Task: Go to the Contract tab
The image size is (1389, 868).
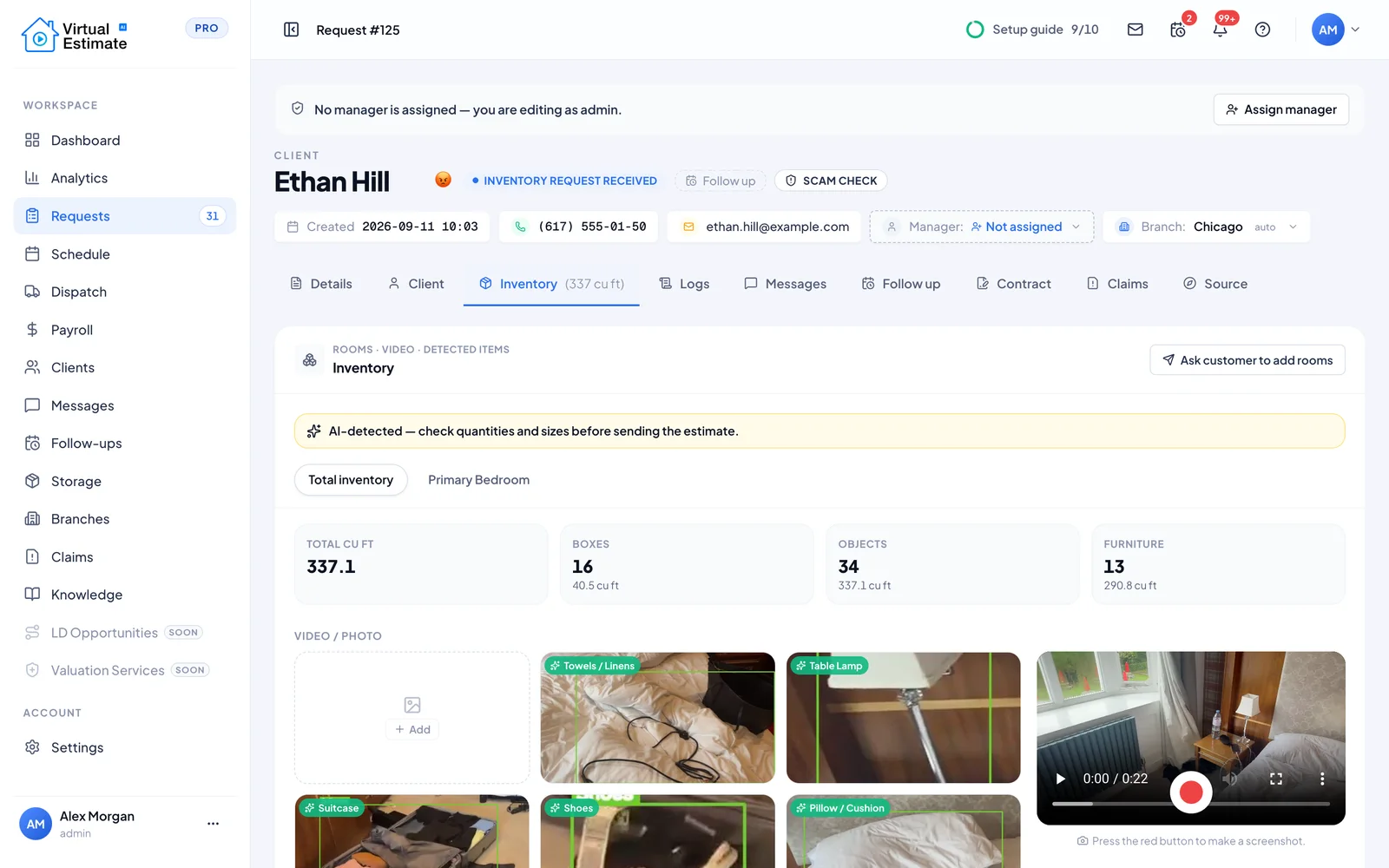Action: tap(1013, 284)
